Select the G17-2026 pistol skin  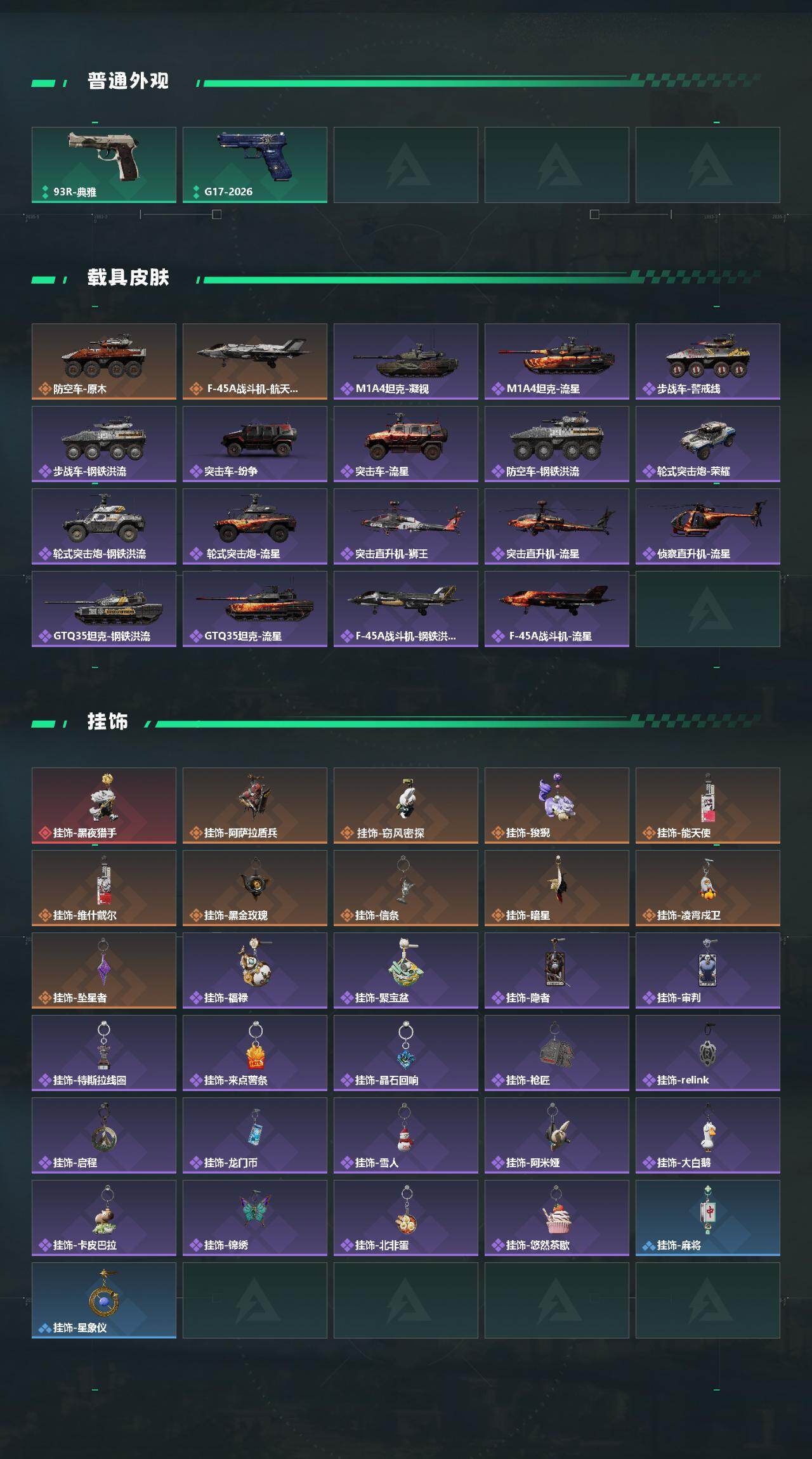pos(255,165)
